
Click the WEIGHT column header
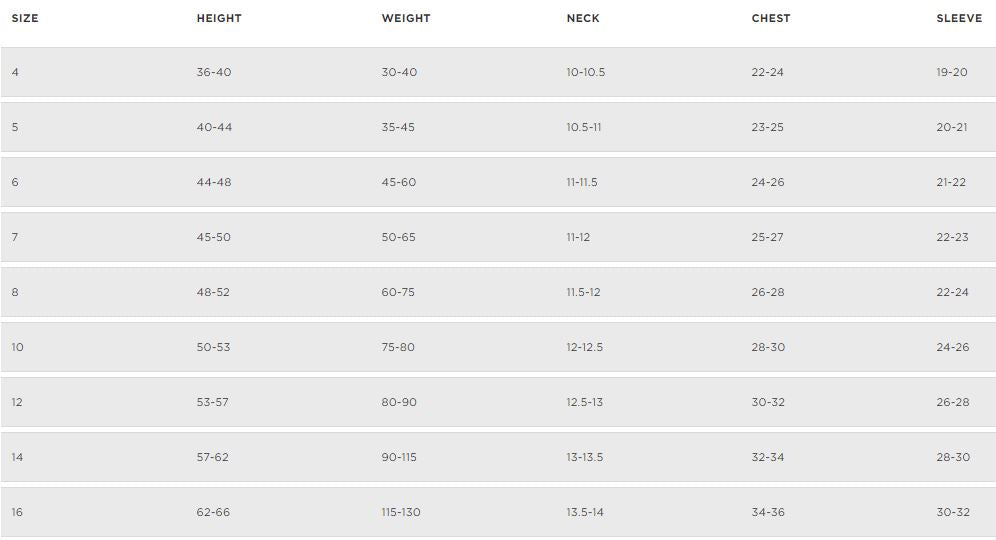coord(406,18)
